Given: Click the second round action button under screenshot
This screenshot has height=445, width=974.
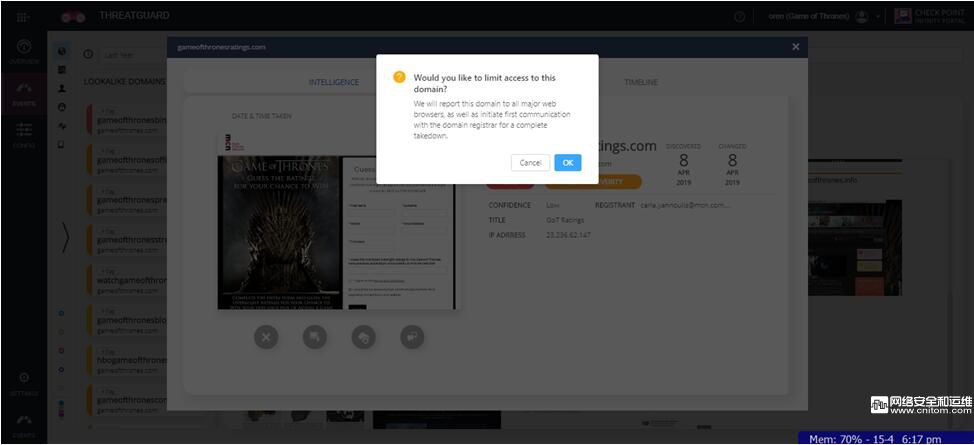Looking at the screenshot, I should click(315, 337).
